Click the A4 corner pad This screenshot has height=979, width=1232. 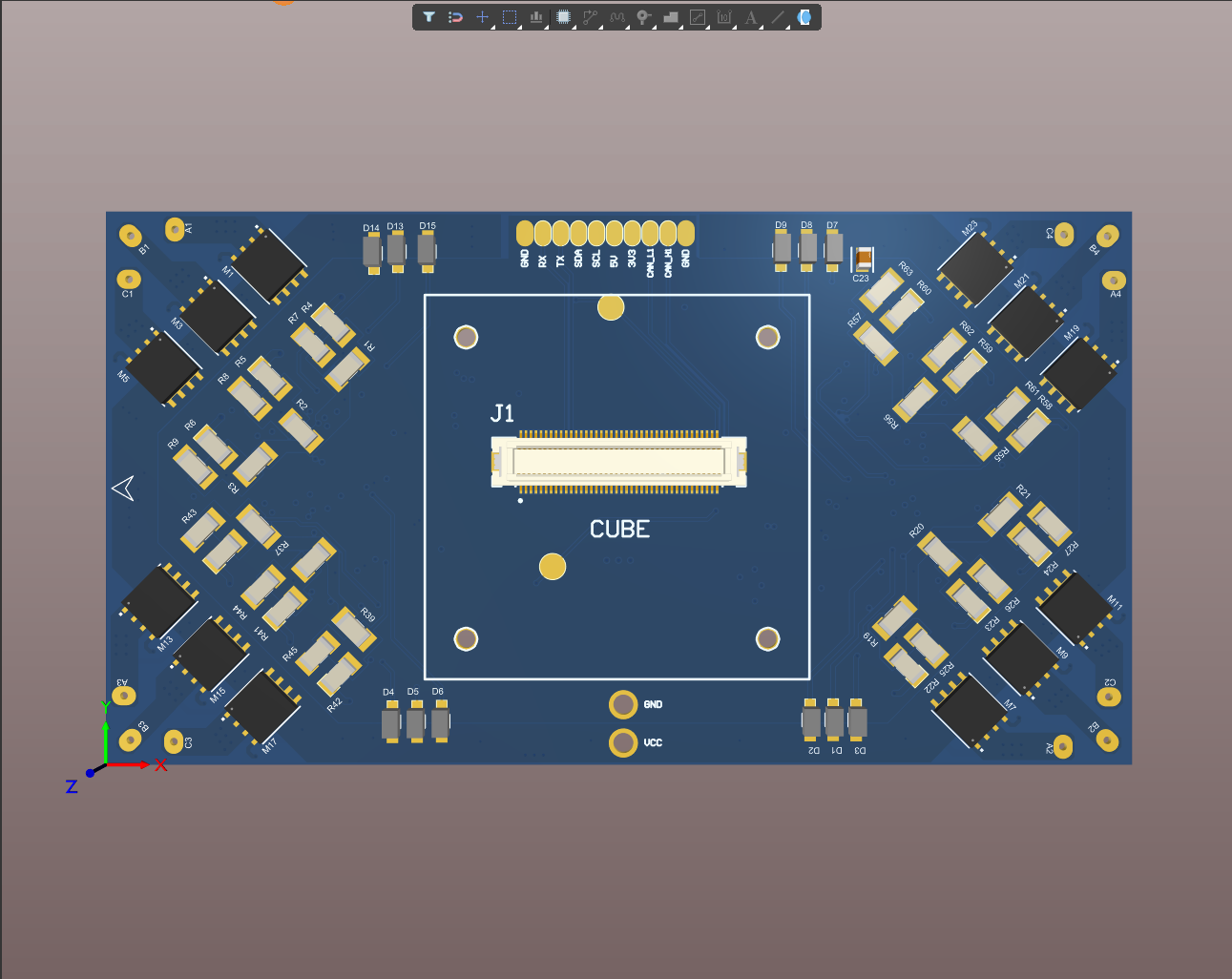pyautogui.click(x=1114, y=281)
